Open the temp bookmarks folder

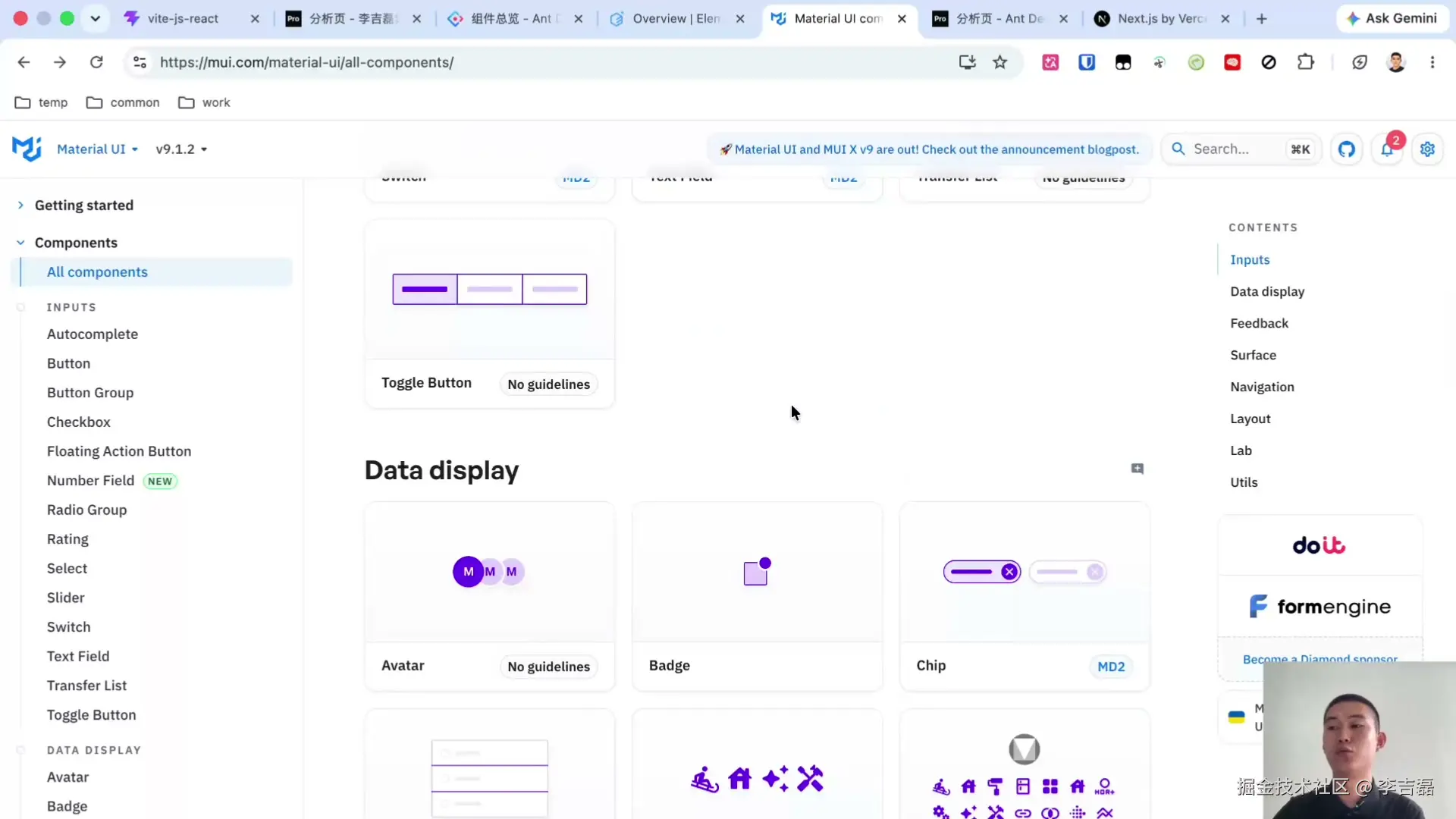click(x=42, y=102)
